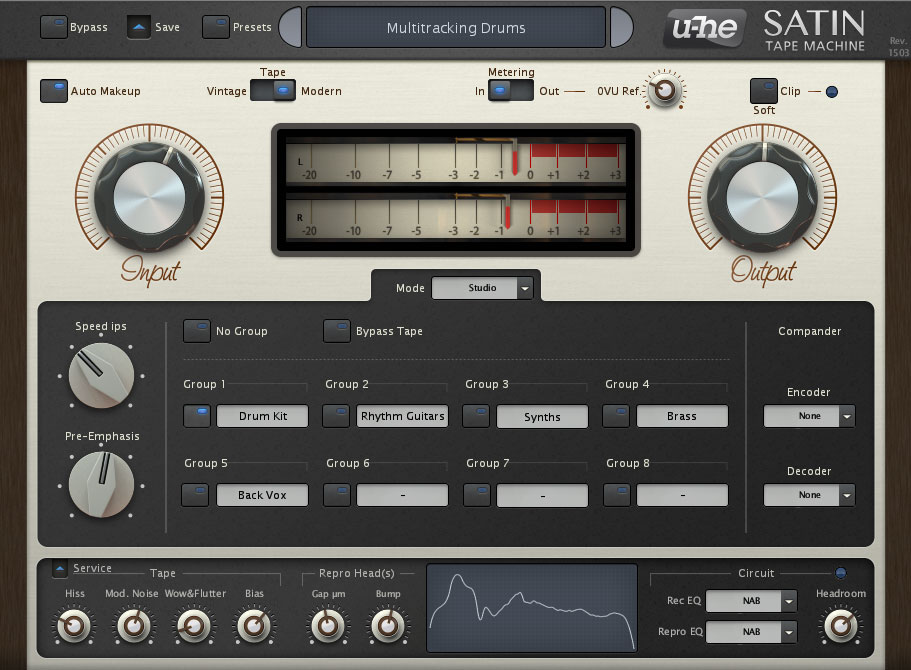Open the Presets browser
The width and height of the screenshot is (911, 670).
[216, 27]
